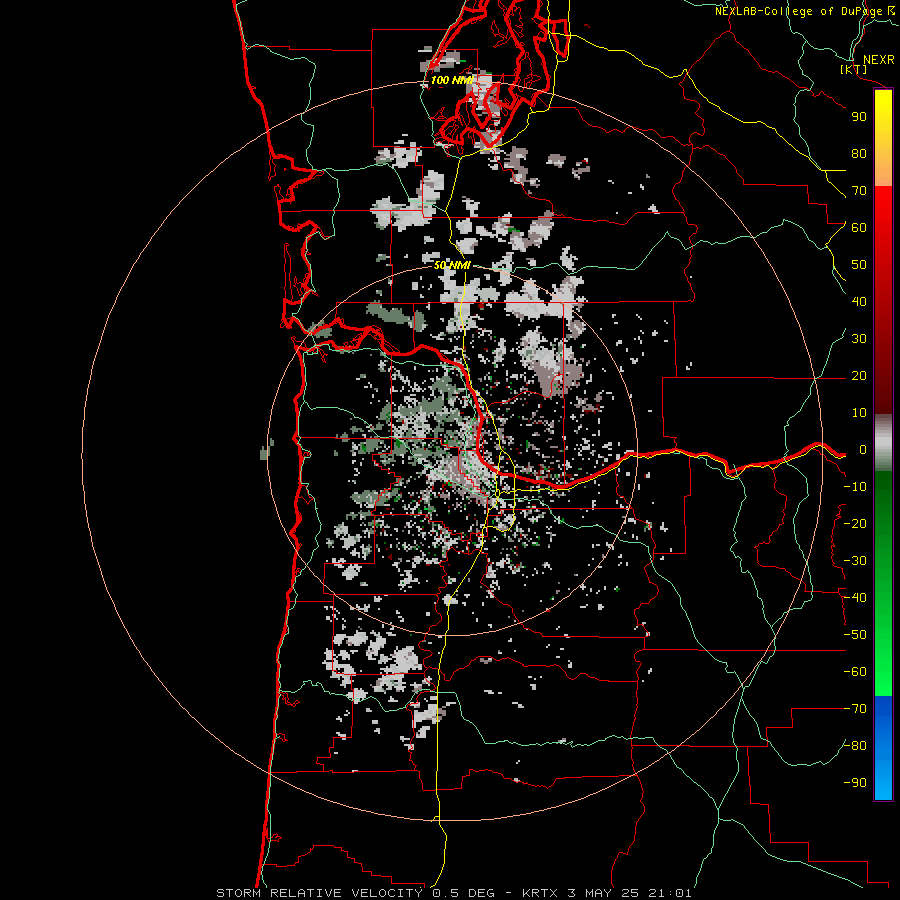Click the positive 40 scale value
Screen dimensions: 900x900
point(859,301)
